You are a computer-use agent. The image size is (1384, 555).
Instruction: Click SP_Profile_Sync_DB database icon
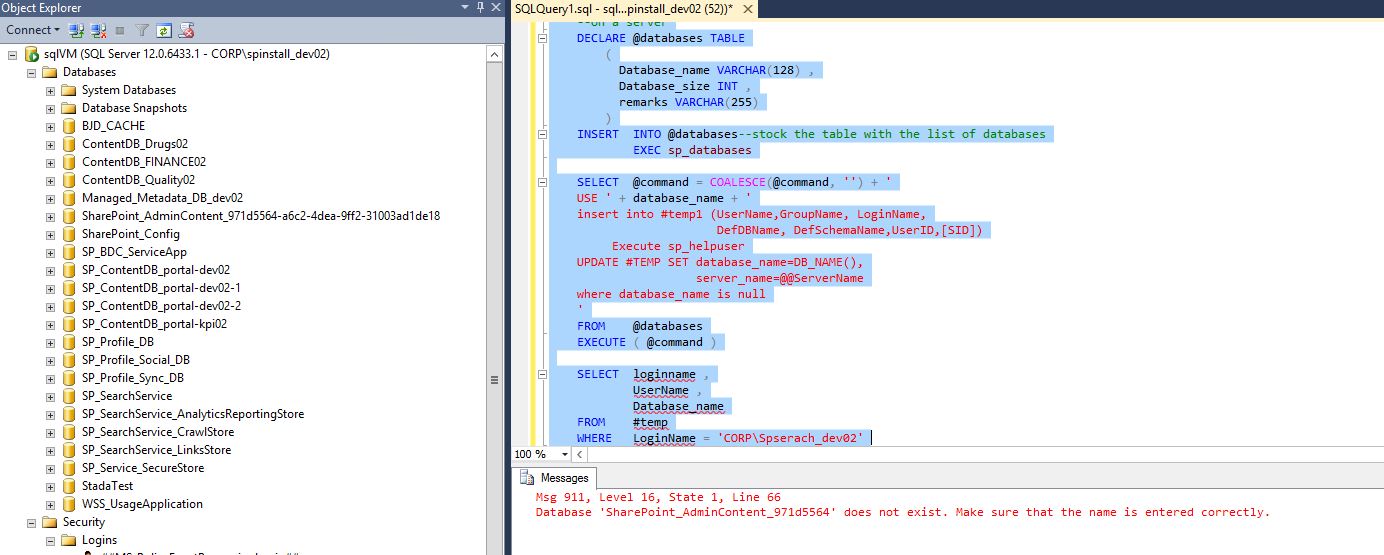click(69, 378)
